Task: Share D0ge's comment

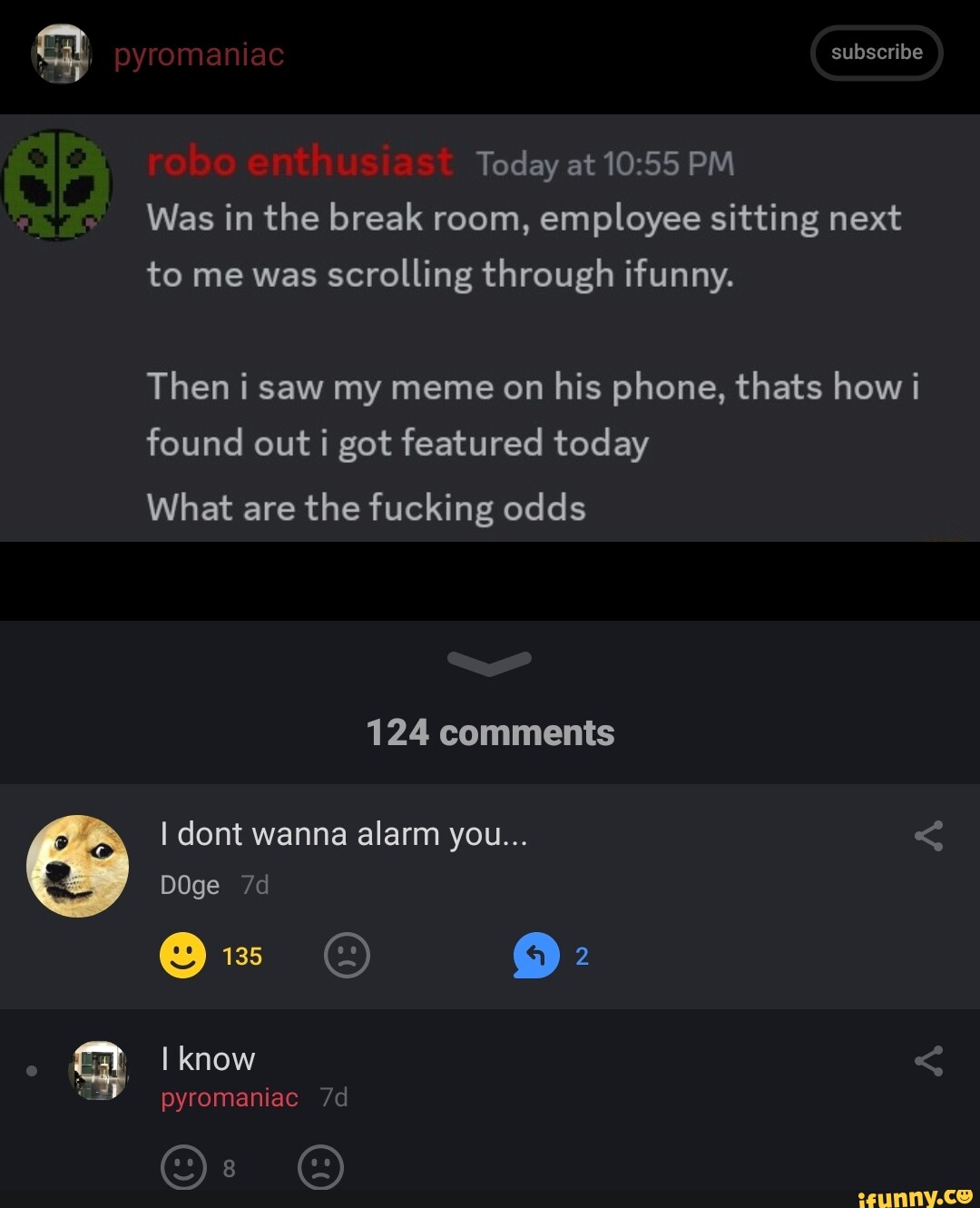Action: tap(928, 836)
